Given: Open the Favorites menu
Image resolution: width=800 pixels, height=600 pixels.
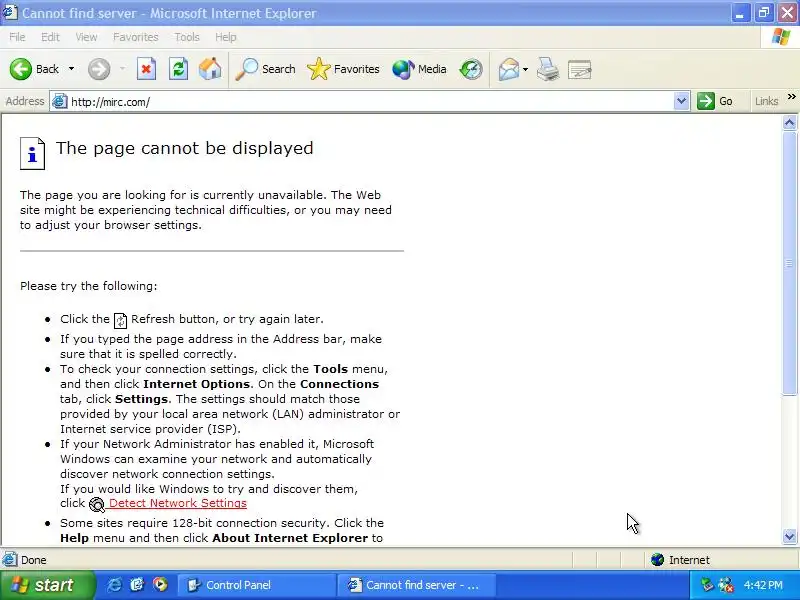Looking at the screenshot, I should (136, 37).
